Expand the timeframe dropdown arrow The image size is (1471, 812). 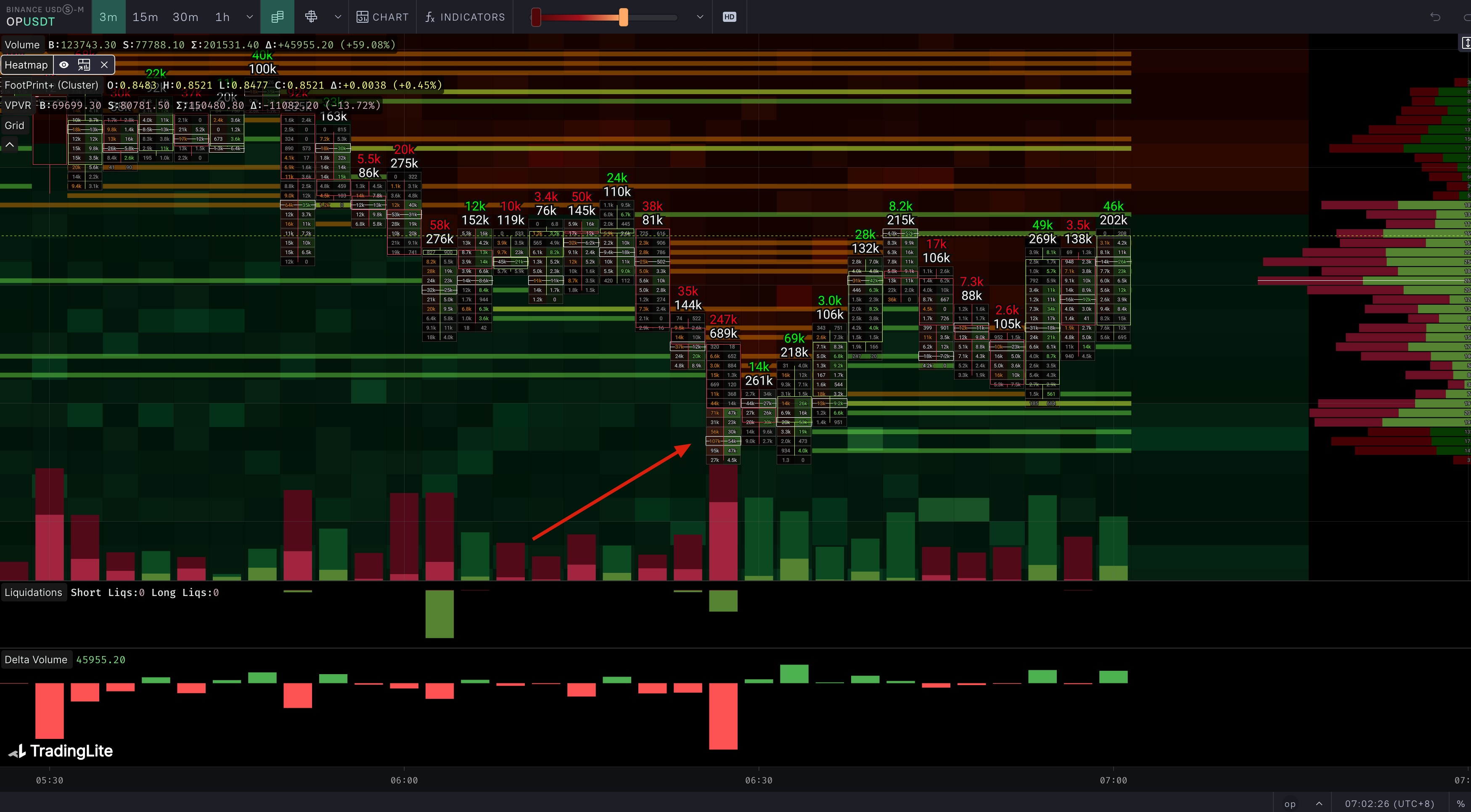249,17
